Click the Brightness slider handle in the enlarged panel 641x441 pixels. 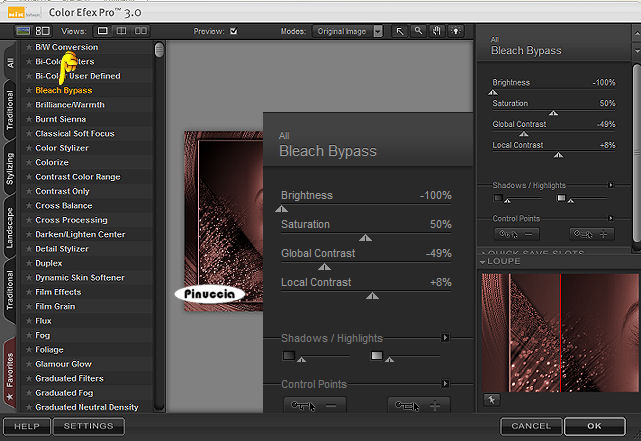coord(281,209)
